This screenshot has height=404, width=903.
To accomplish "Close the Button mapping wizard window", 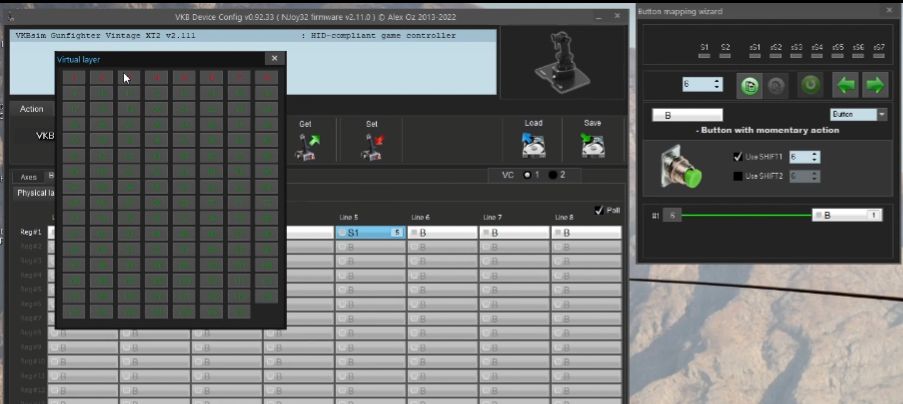I will pos(890,10).
